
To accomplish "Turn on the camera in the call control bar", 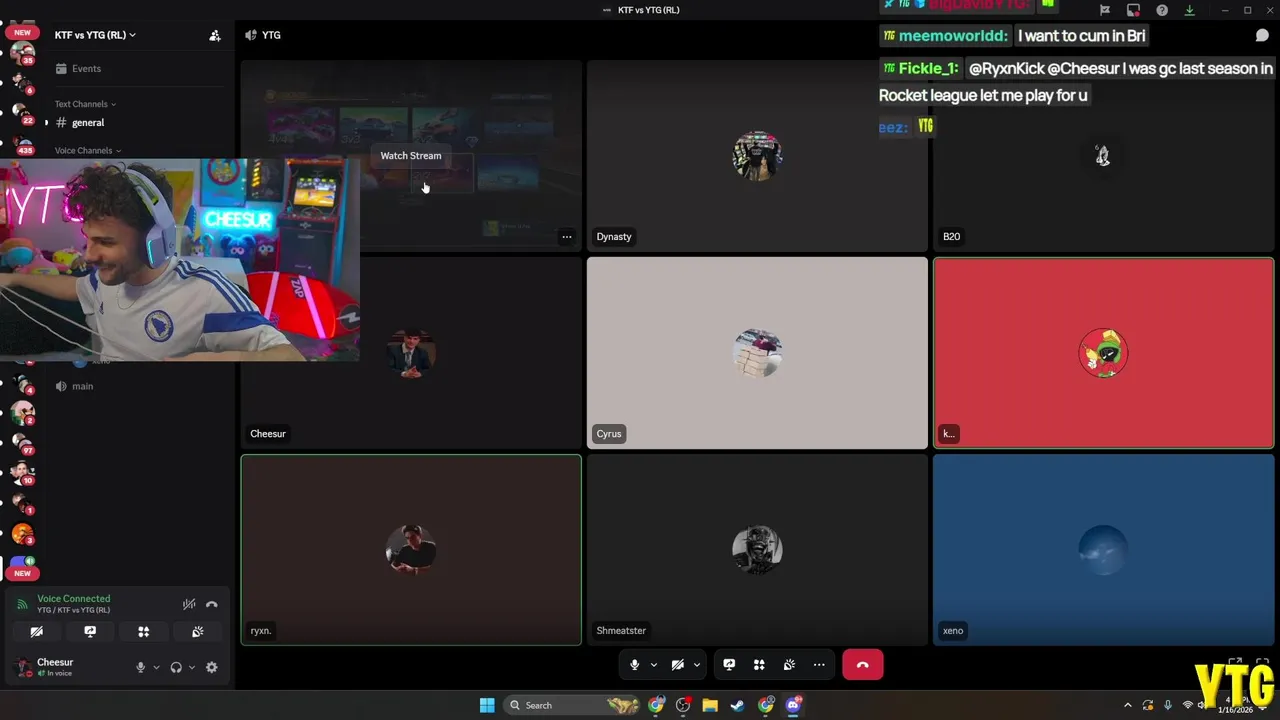I will pyautogui.click(x=678, y=665).
